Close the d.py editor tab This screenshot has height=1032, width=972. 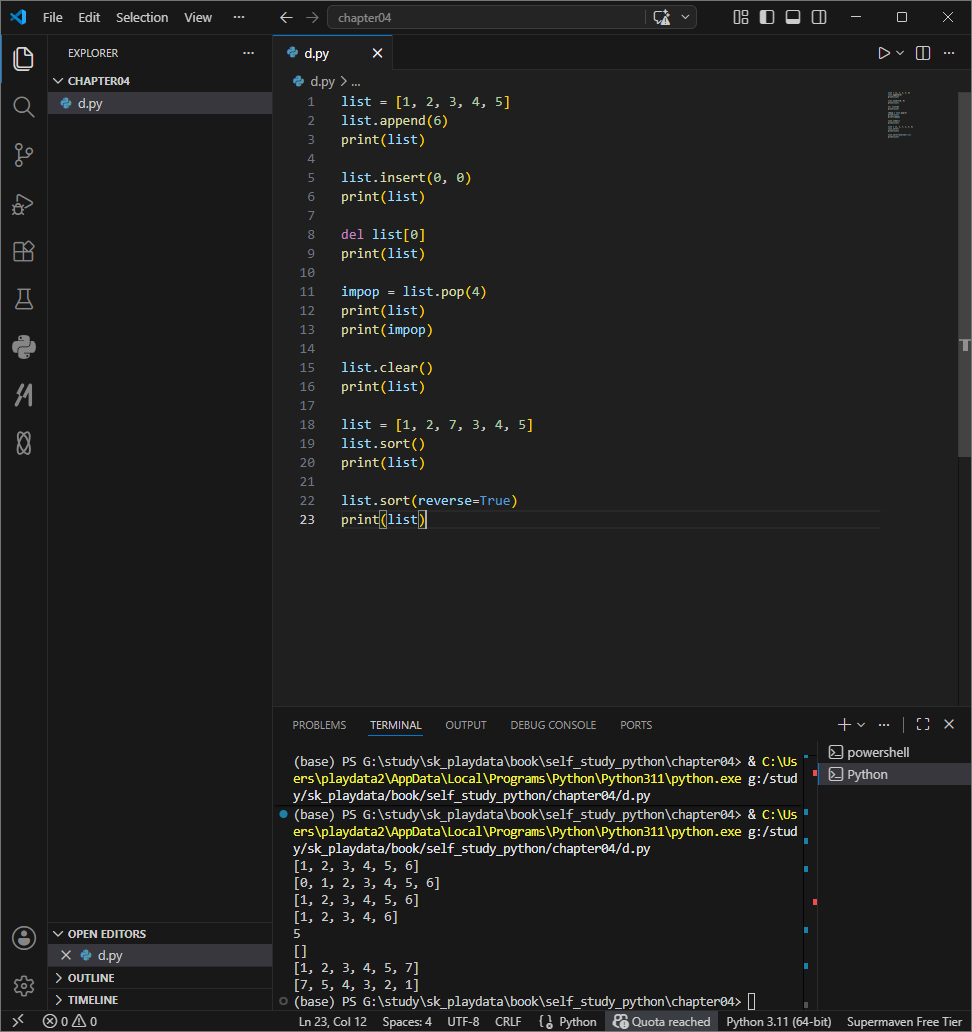[x=377, y=53]
